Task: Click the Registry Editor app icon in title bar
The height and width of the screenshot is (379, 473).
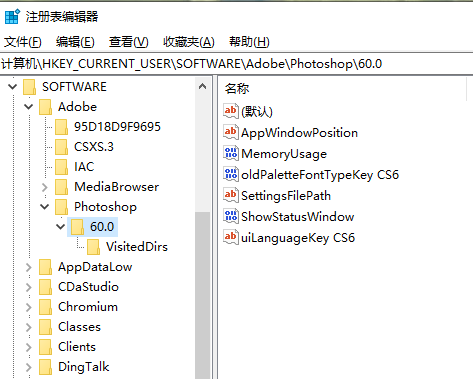Action: tap(12, 16)
